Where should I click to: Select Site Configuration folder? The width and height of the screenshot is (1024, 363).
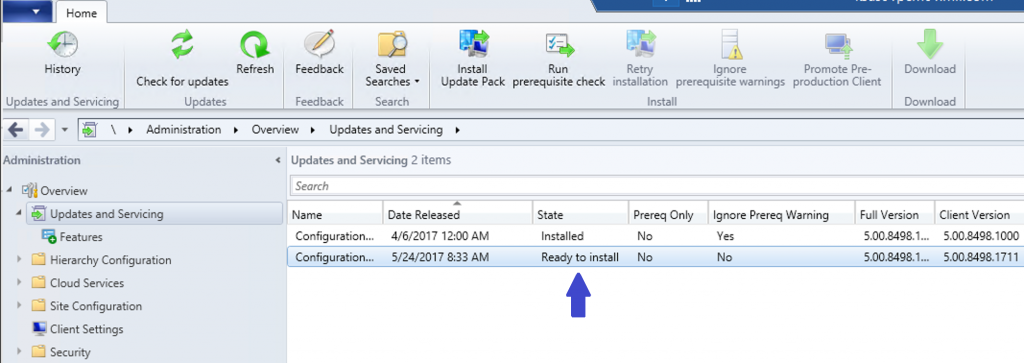click(96, 306)
